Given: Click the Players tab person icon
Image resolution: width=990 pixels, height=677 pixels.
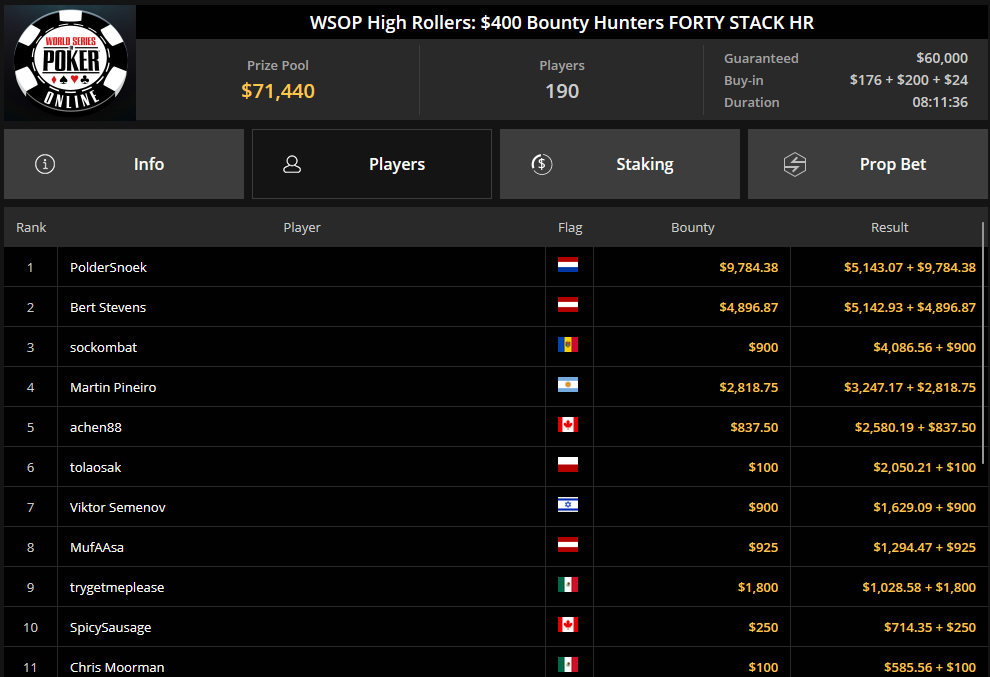Looking at the screenshot, I should [x=292, y=164].
